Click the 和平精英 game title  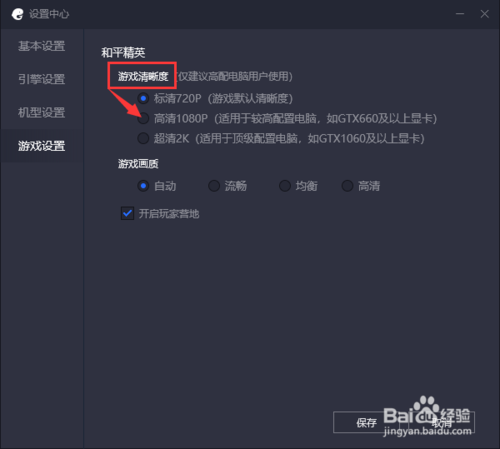click(x=123, y=53)
